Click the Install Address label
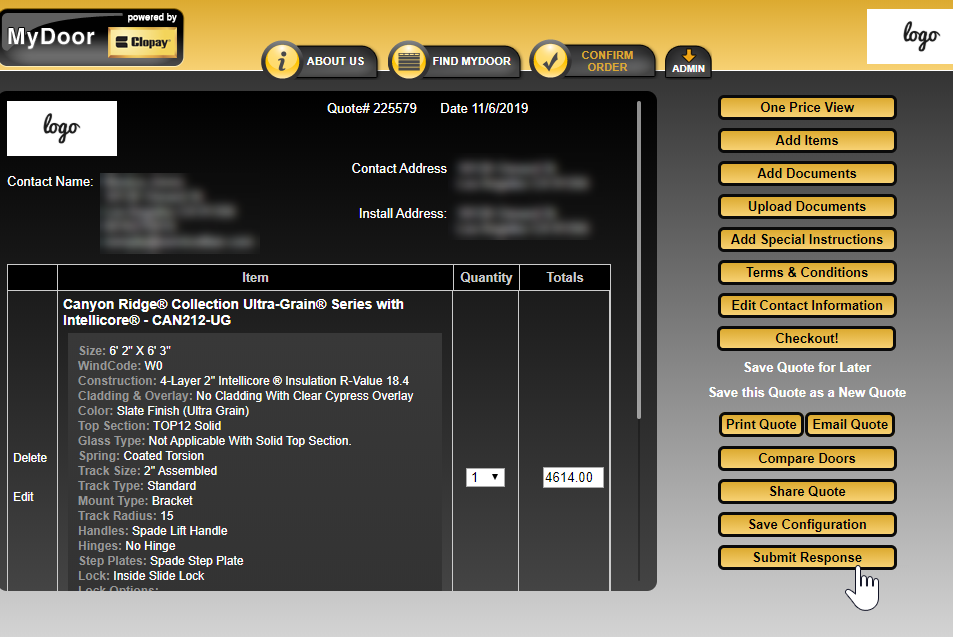The height and width of the screenshot is (637, 953). click(402, 213)
